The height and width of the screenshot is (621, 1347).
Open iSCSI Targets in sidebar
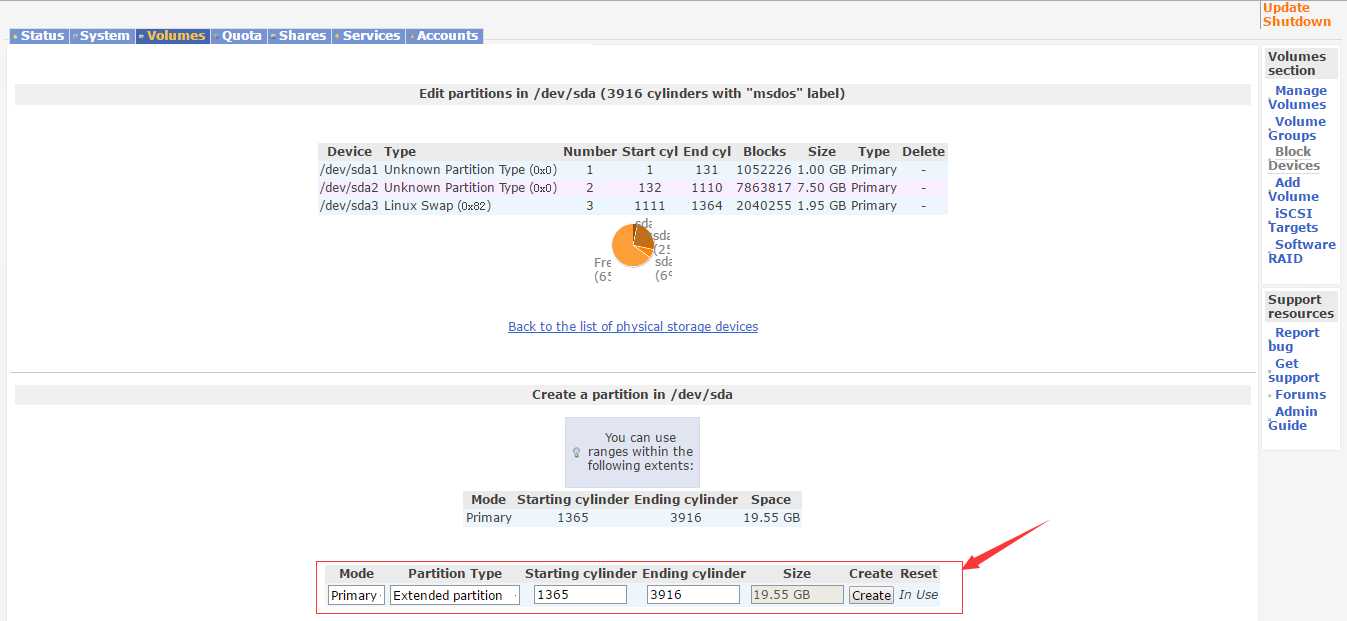tap(1293, 221)
